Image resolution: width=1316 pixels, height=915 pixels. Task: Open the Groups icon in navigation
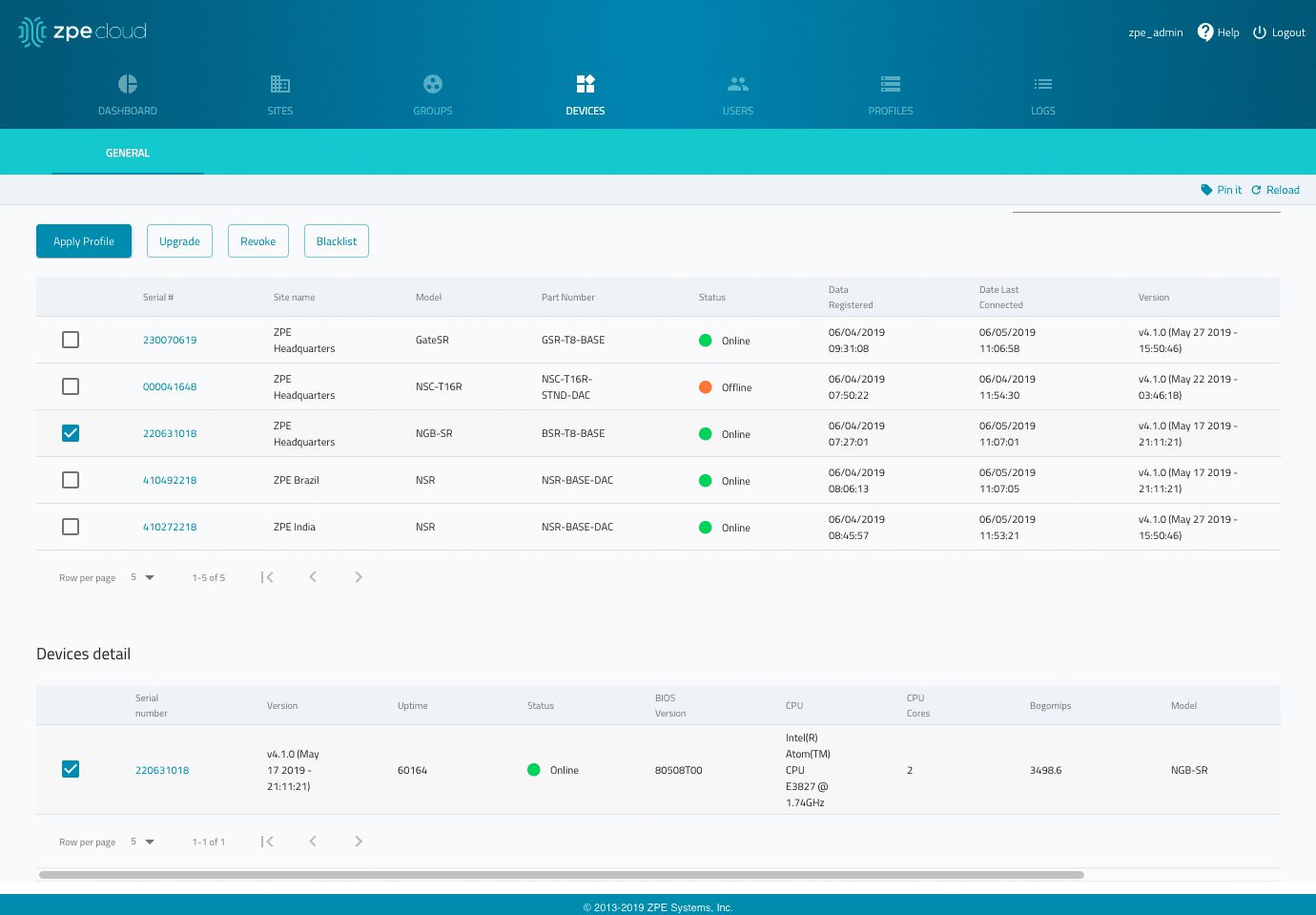point(433,84)
